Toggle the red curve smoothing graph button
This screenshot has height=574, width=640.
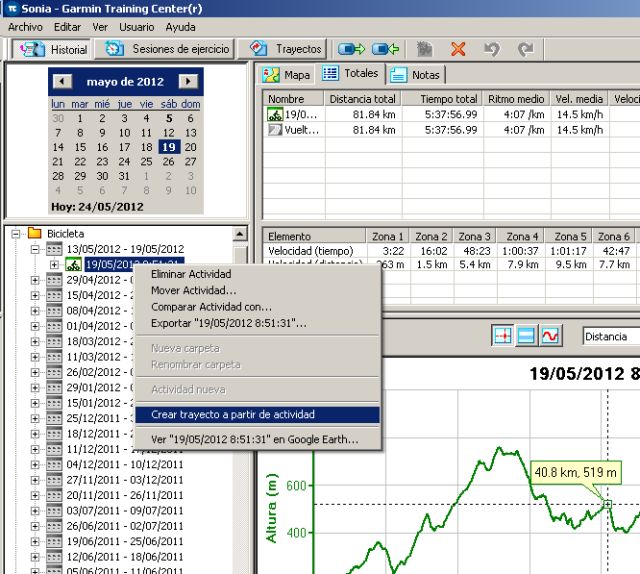550,337
